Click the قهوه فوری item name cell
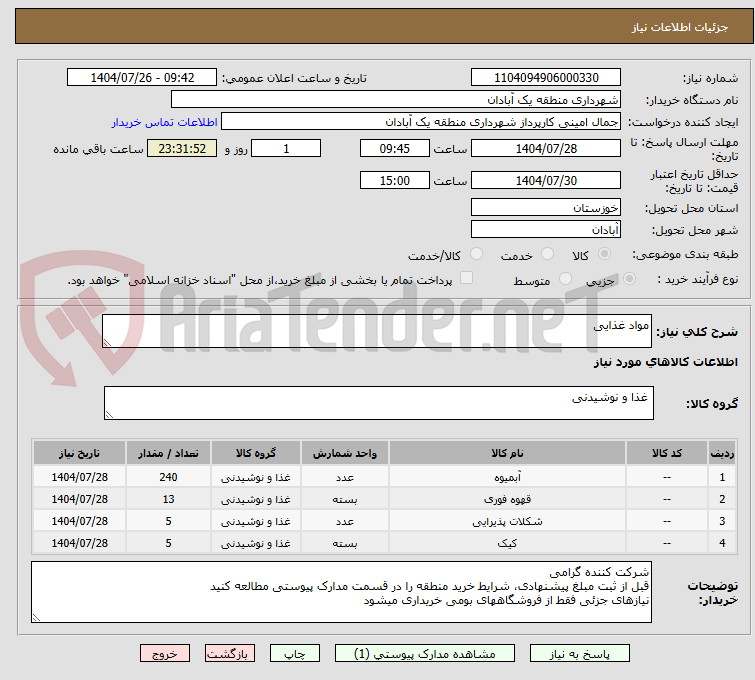The image size is (755, 680). pos(507,499)
